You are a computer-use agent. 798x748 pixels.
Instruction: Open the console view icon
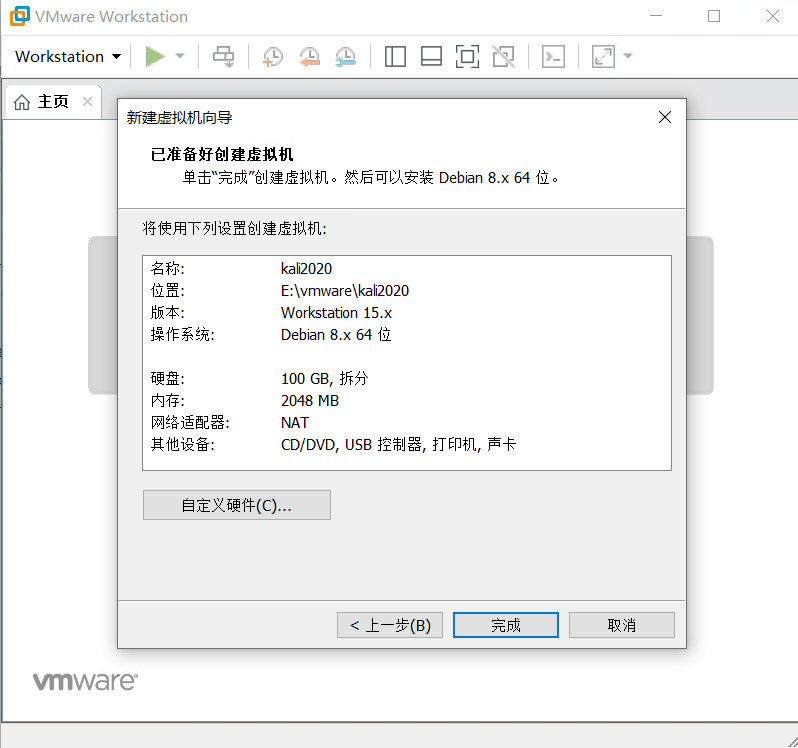(x=553, y=56)
